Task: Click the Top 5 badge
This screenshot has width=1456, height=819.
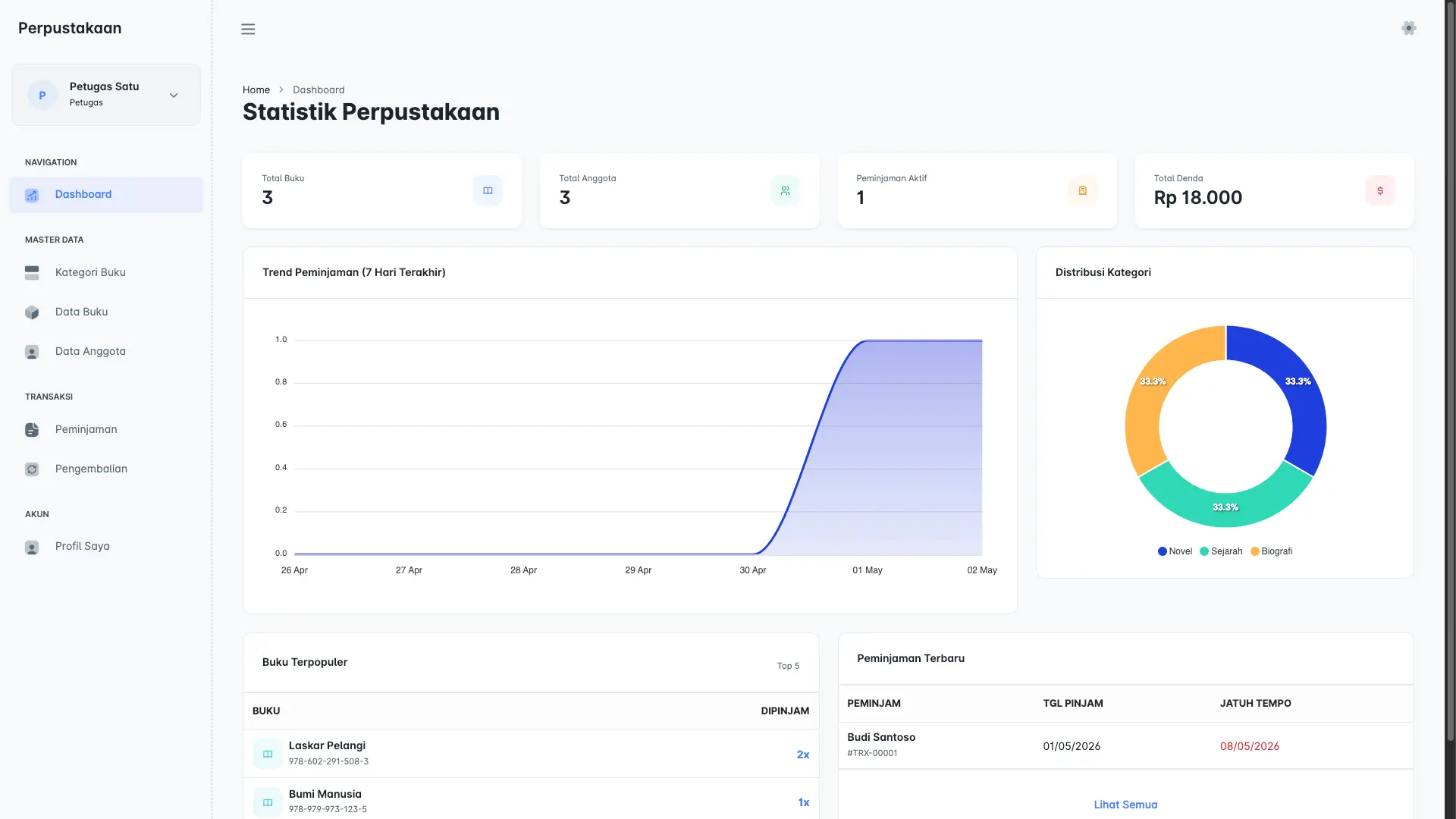Action: pyautogui.click(x=788, y=666)
